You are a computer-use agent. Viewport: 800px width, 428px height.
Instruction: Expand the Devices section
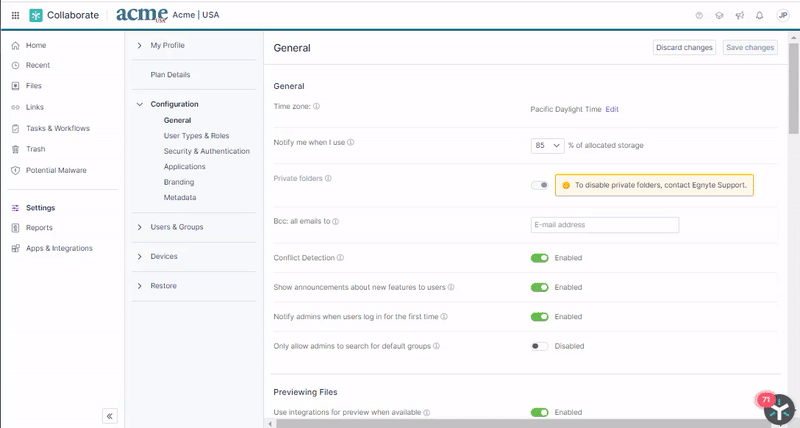(163, 257)
